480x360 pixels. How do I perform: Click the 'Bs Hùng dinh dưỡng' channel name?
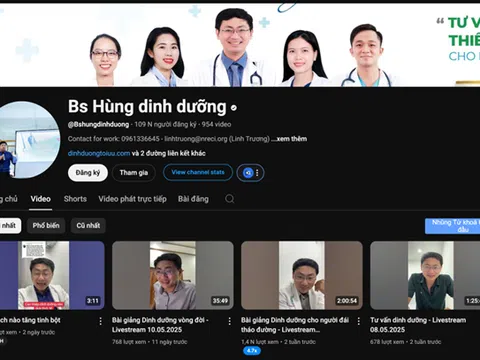point(147,107)
